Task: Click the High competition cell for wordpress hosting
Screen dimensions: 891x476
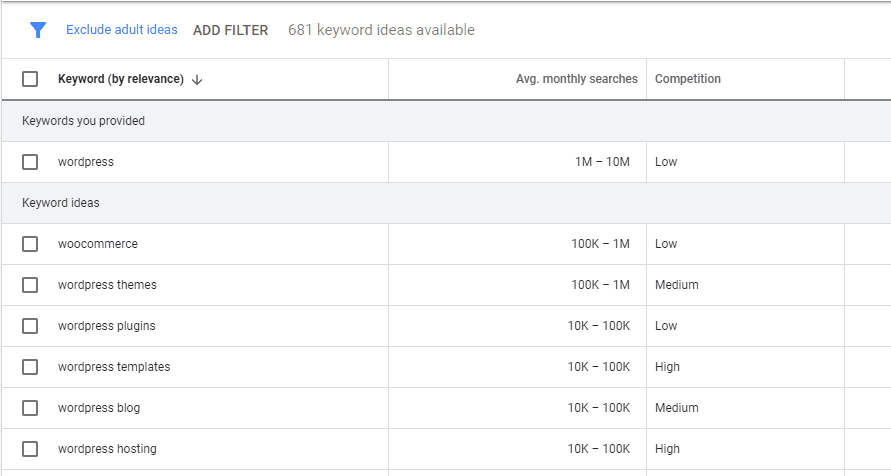Action: 667,449
